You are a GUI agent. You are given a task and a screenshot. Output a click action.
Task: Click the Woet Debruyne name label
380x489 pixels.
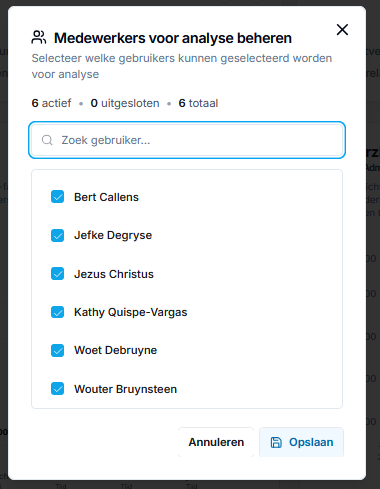pos(115,350)
